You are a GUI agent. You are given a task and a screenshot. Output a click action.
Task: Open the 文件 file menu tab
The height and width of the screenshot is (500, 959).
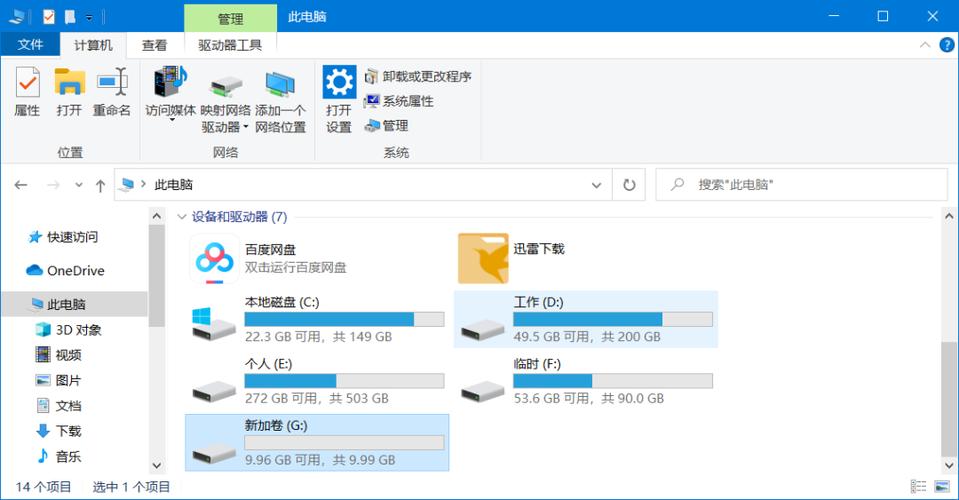(x=30, y=45)
